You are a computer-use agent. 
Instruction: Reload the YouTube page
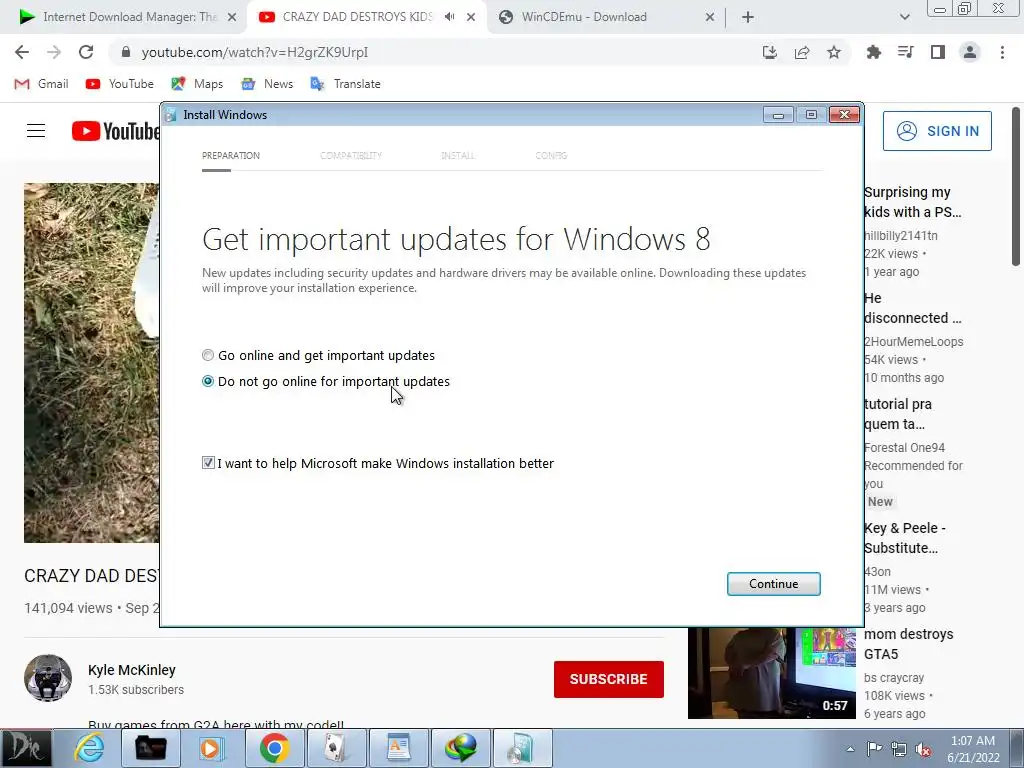pyautogui.click(x=86, y=52)
